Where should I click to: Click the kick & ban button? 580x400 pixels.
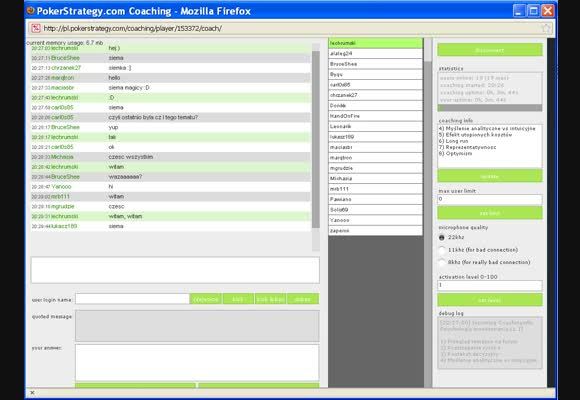click(x=270, y=299)
